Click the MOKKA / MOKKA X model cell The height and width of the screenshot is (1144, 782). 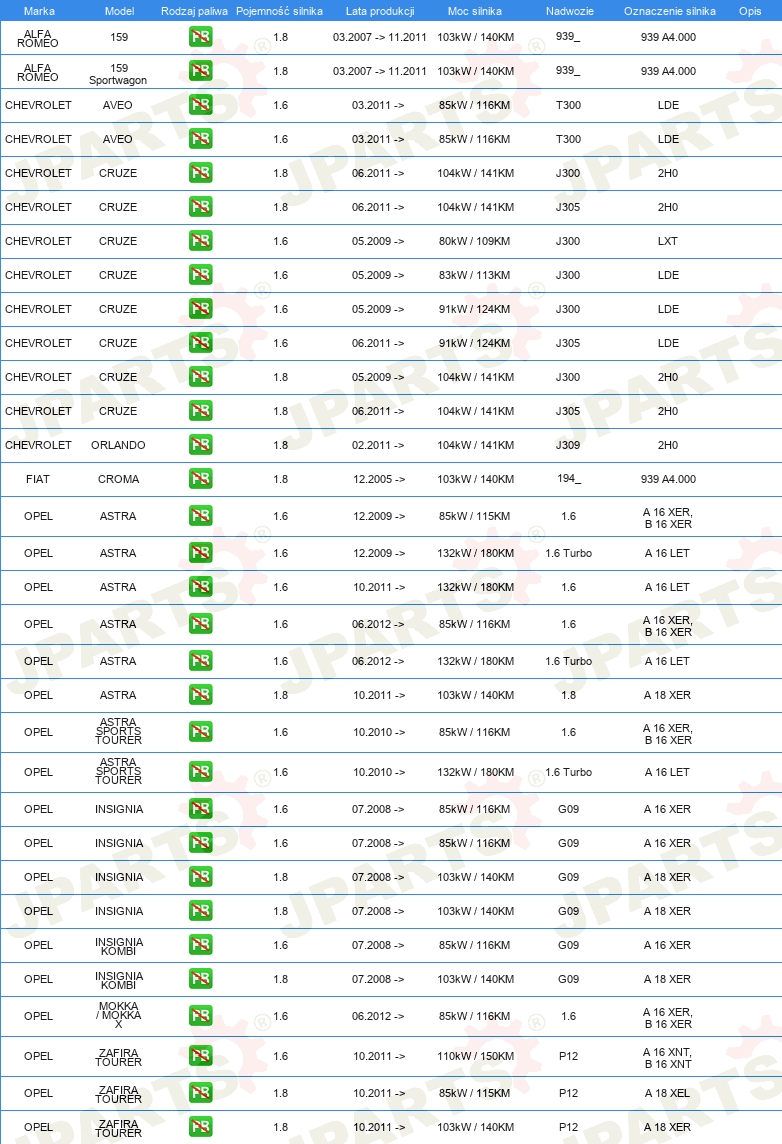point(118,1015)
